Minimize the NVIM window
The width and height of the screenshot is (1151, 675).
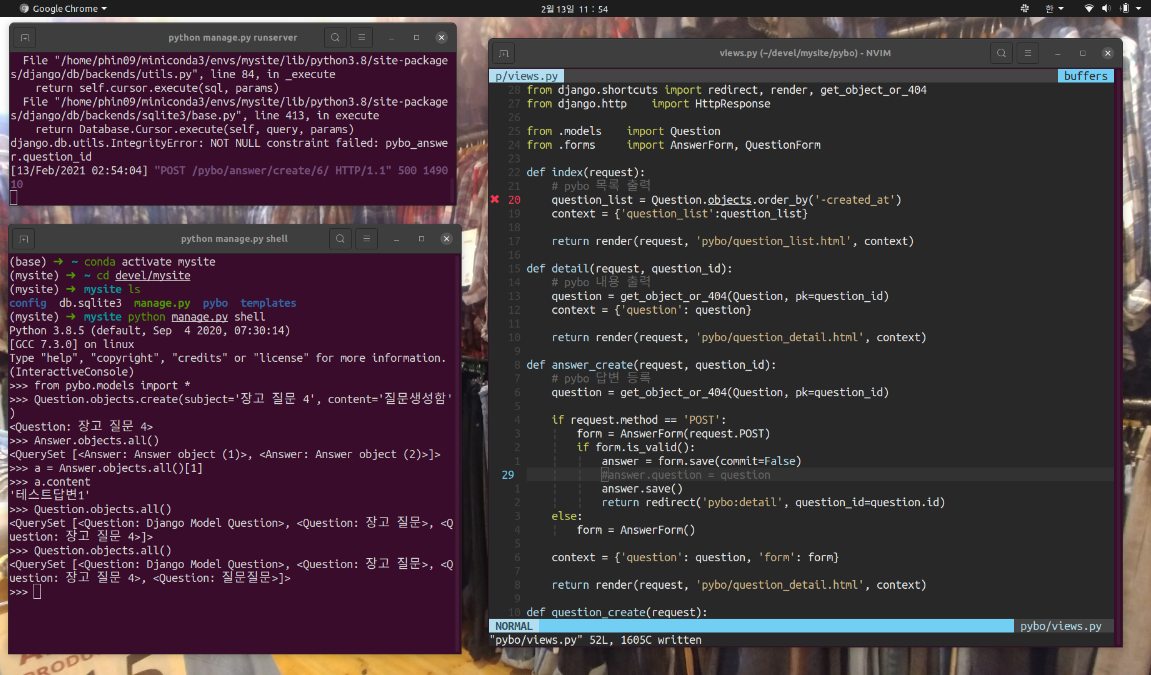coord(1058,53)
